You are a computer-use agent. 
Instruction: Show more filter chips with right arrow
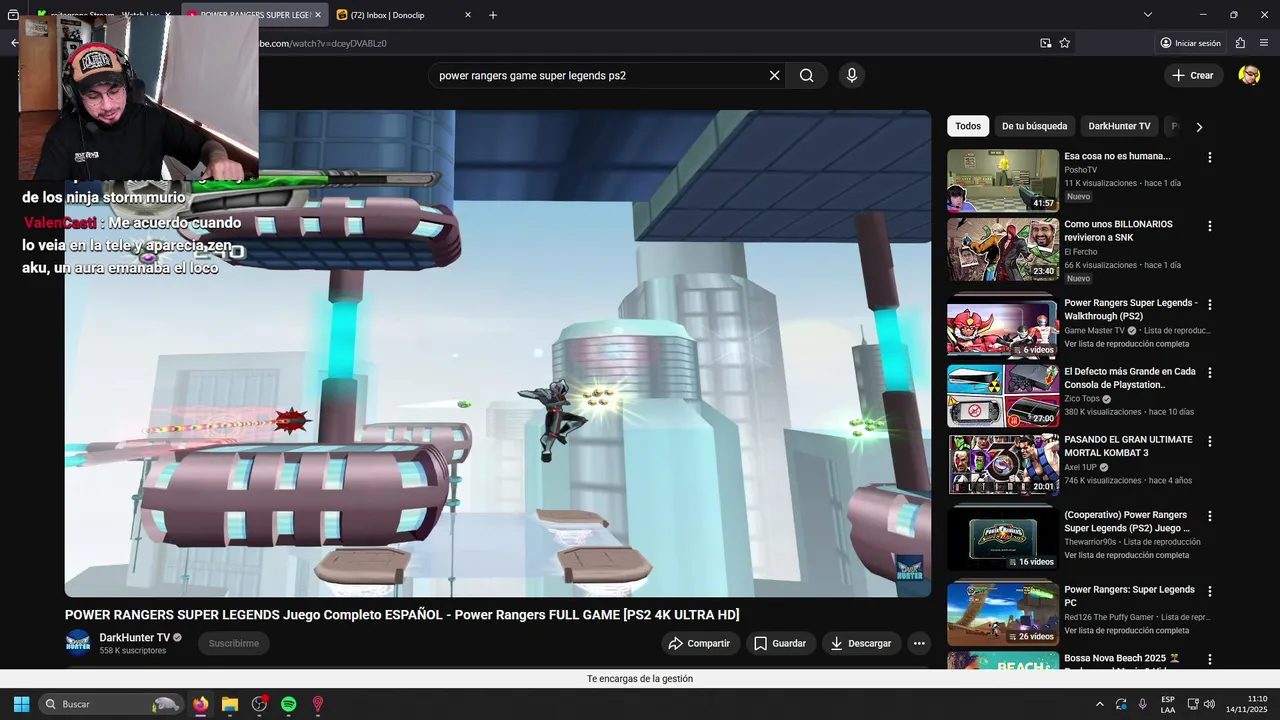[x=1199, y=127]
